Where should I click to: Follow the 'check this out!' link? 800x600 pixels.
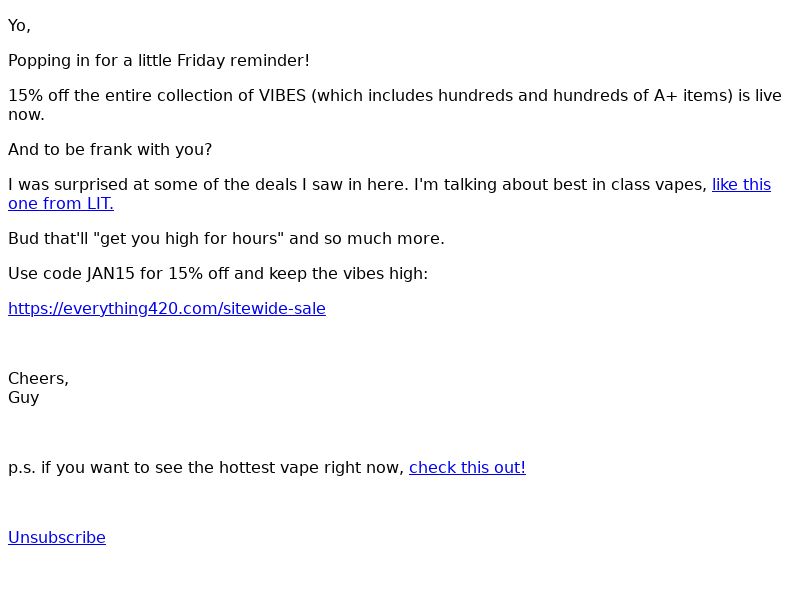[x=467, y=468]
